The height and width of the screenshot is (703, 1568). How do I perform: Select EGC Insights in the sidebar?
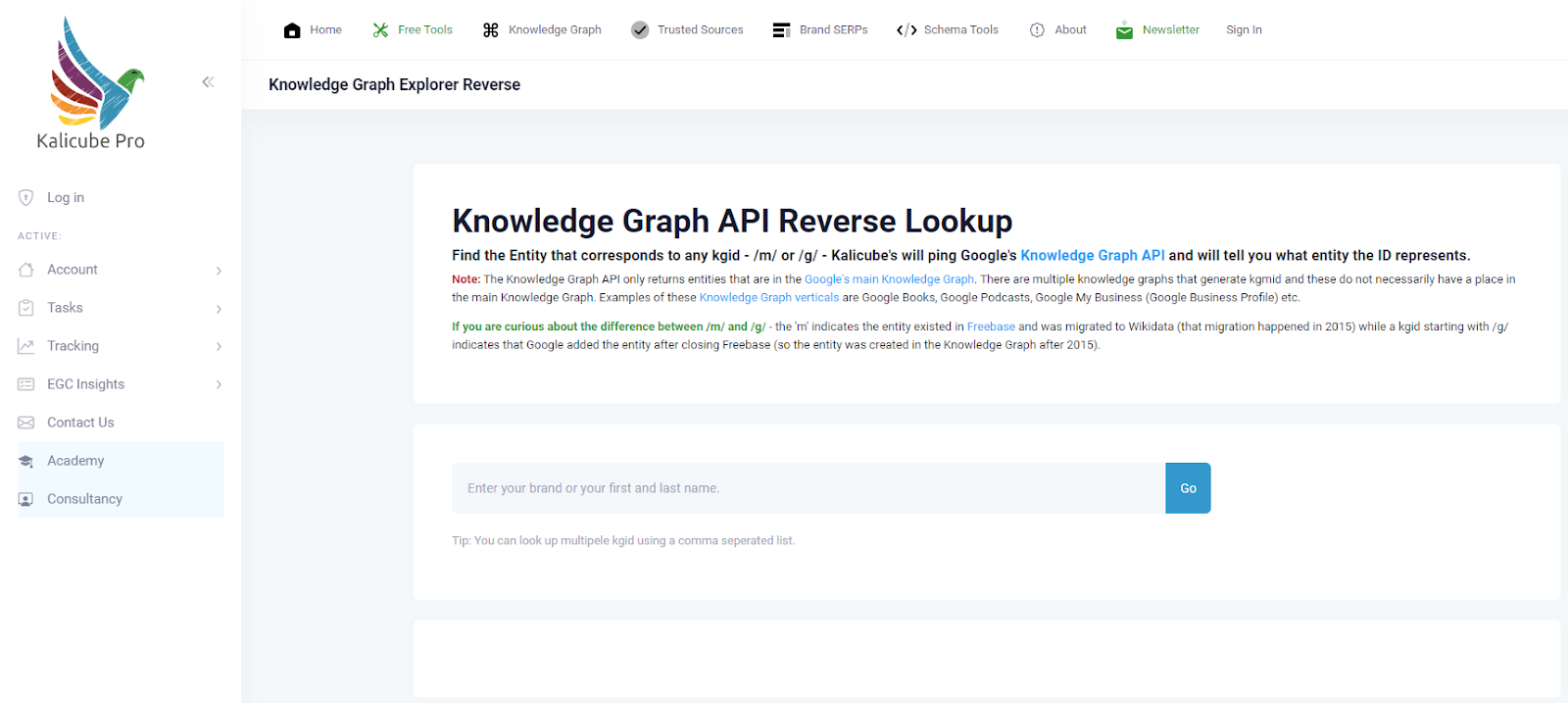[x=85, y=384]
